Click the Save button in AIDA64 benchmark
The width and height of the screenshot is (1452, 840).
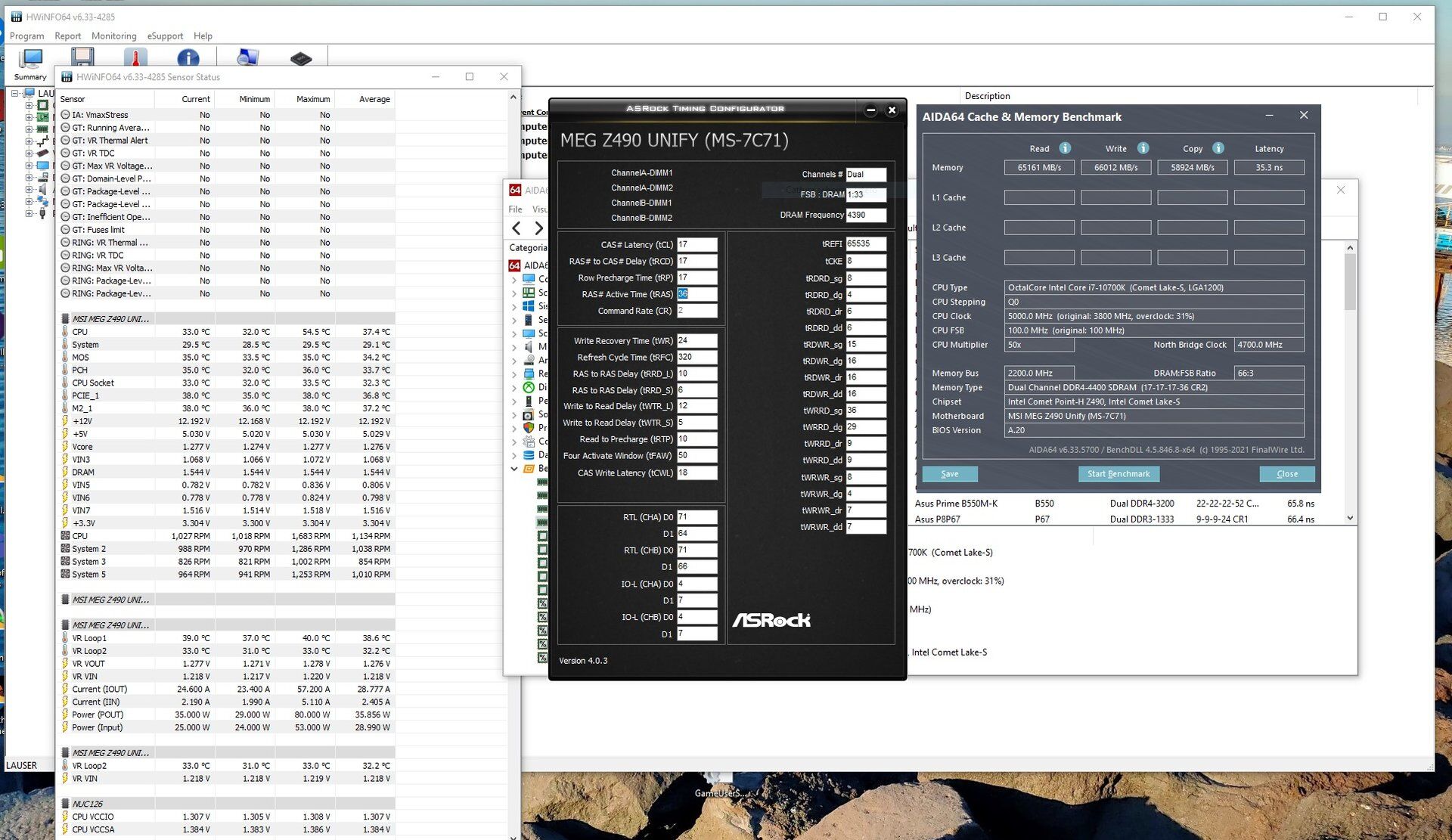[949, 474]
